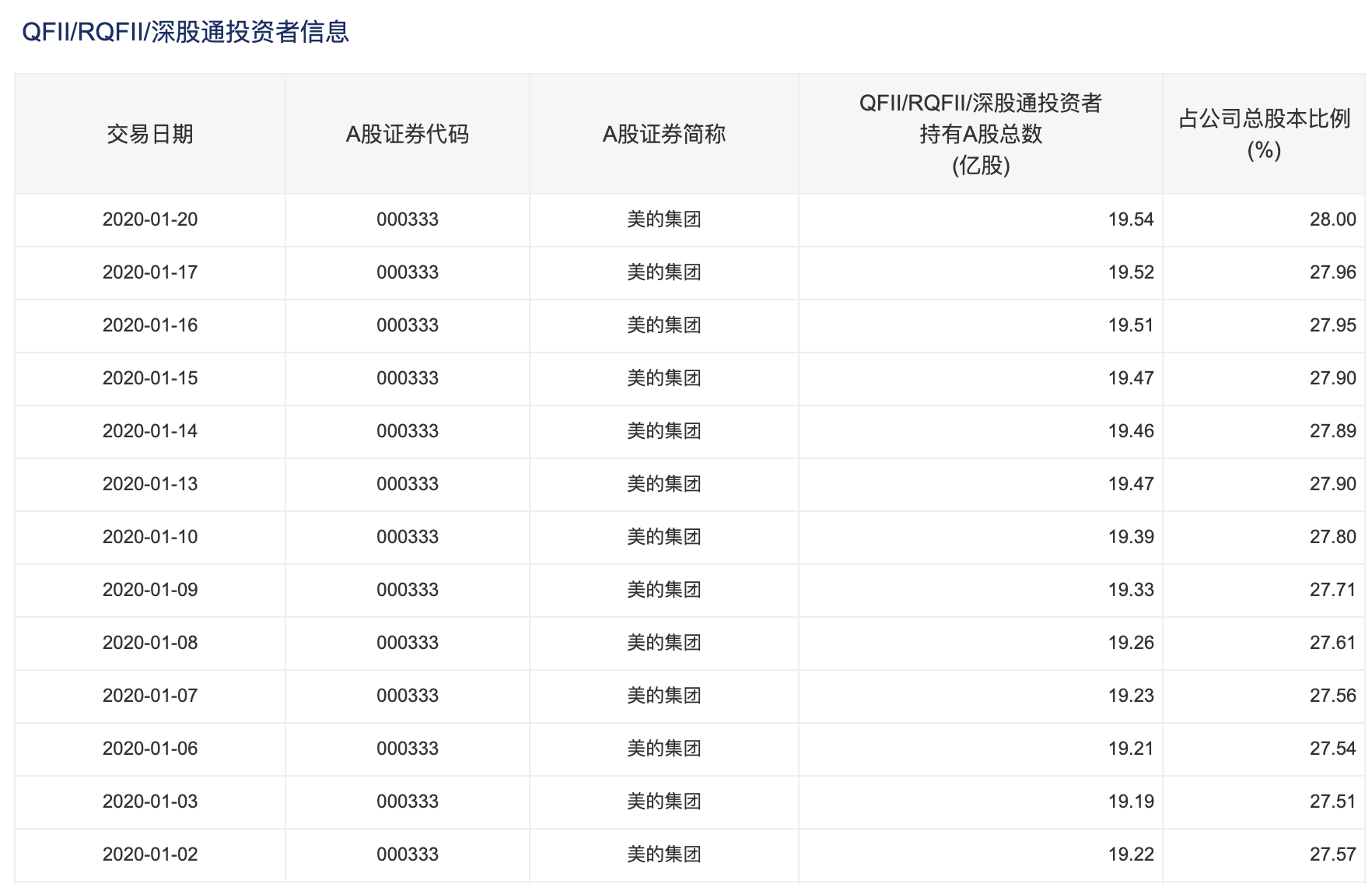
Task: Click percentage value 27.57
Action: [1333, 854]
